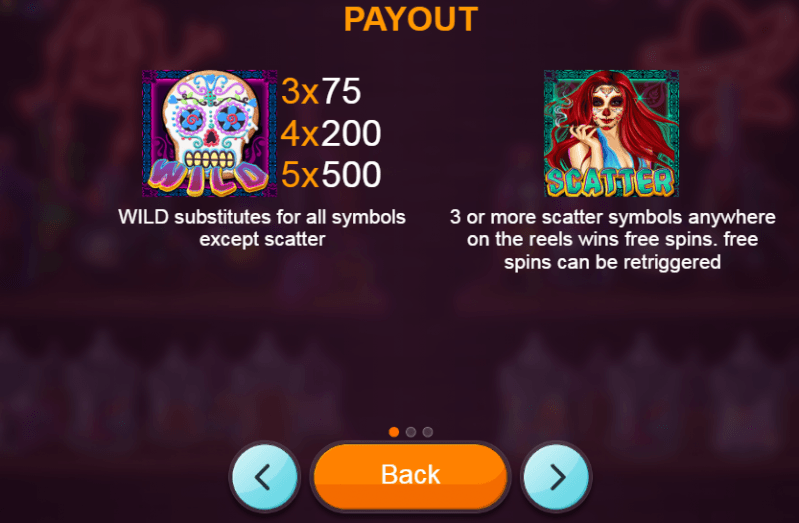Click '3 or more scatter symbols anywhere' text
Viewport: 799px width, 523px height.
[x=612, y=217]
